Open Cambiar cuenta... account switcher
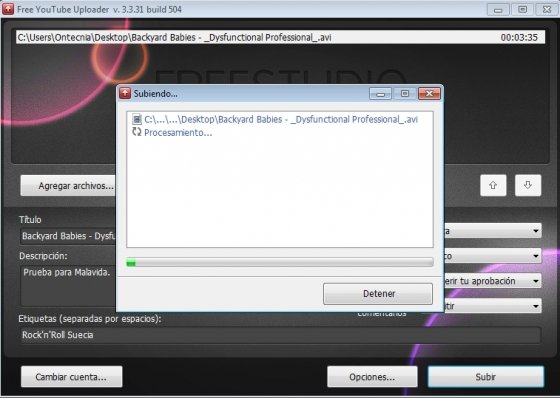Image resolution: width=560 pixels, height=398 pixels. tap(71, 377)
